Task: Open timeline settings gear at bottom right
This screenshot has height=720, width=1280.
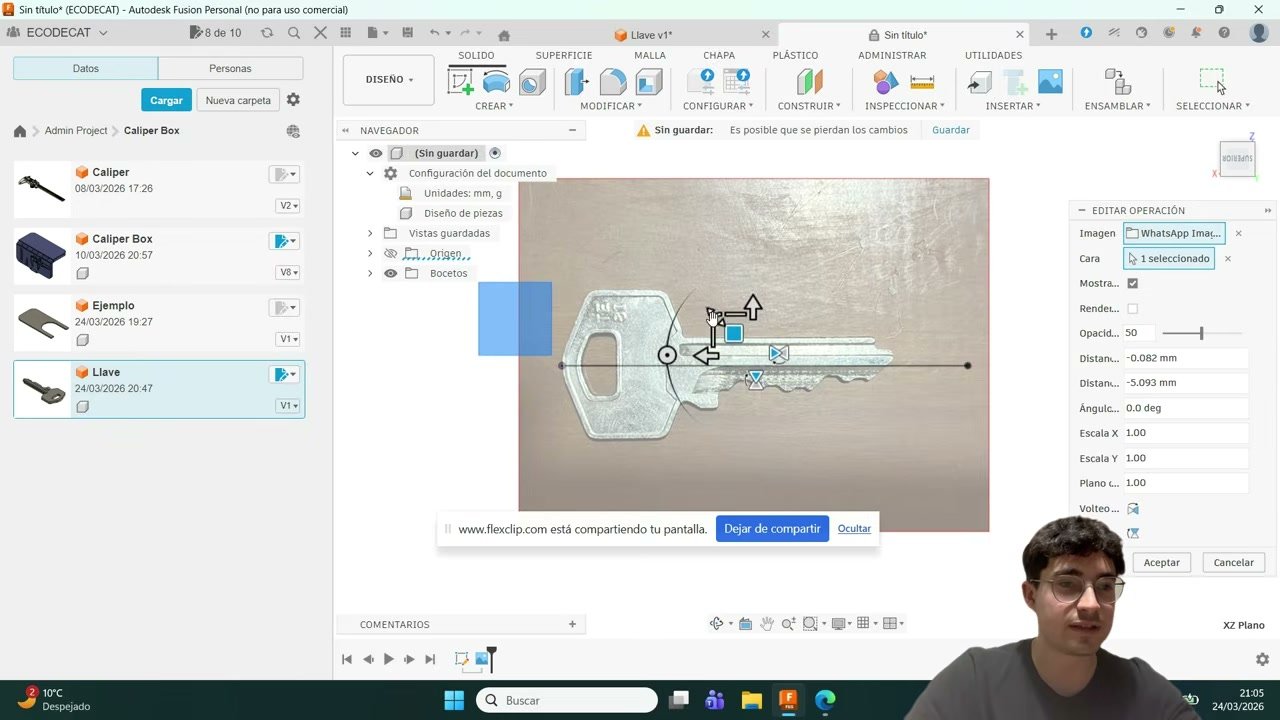Action: 1262,660
